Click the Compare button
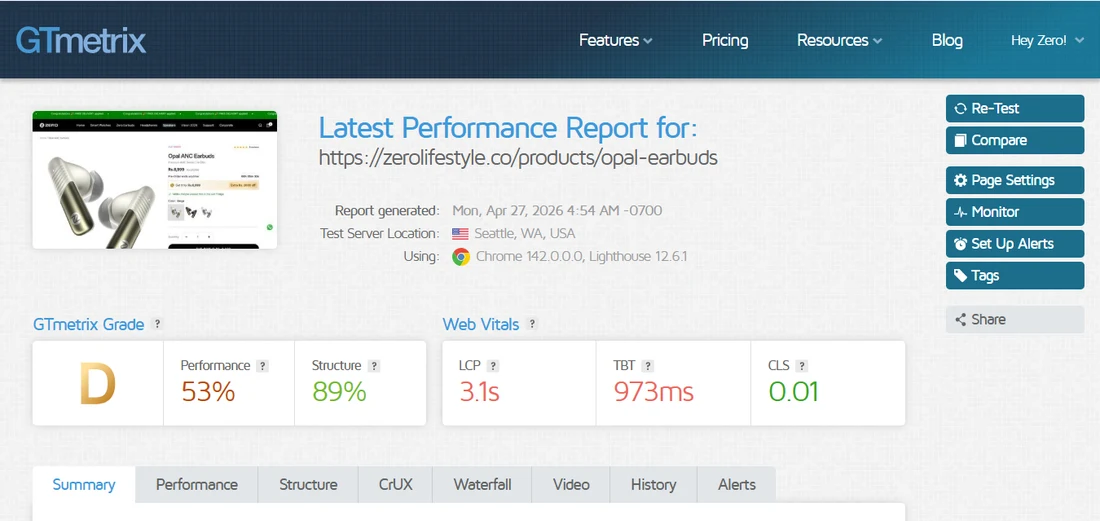The width and height of the screenshot is (1100, 521). (1014, 140)
